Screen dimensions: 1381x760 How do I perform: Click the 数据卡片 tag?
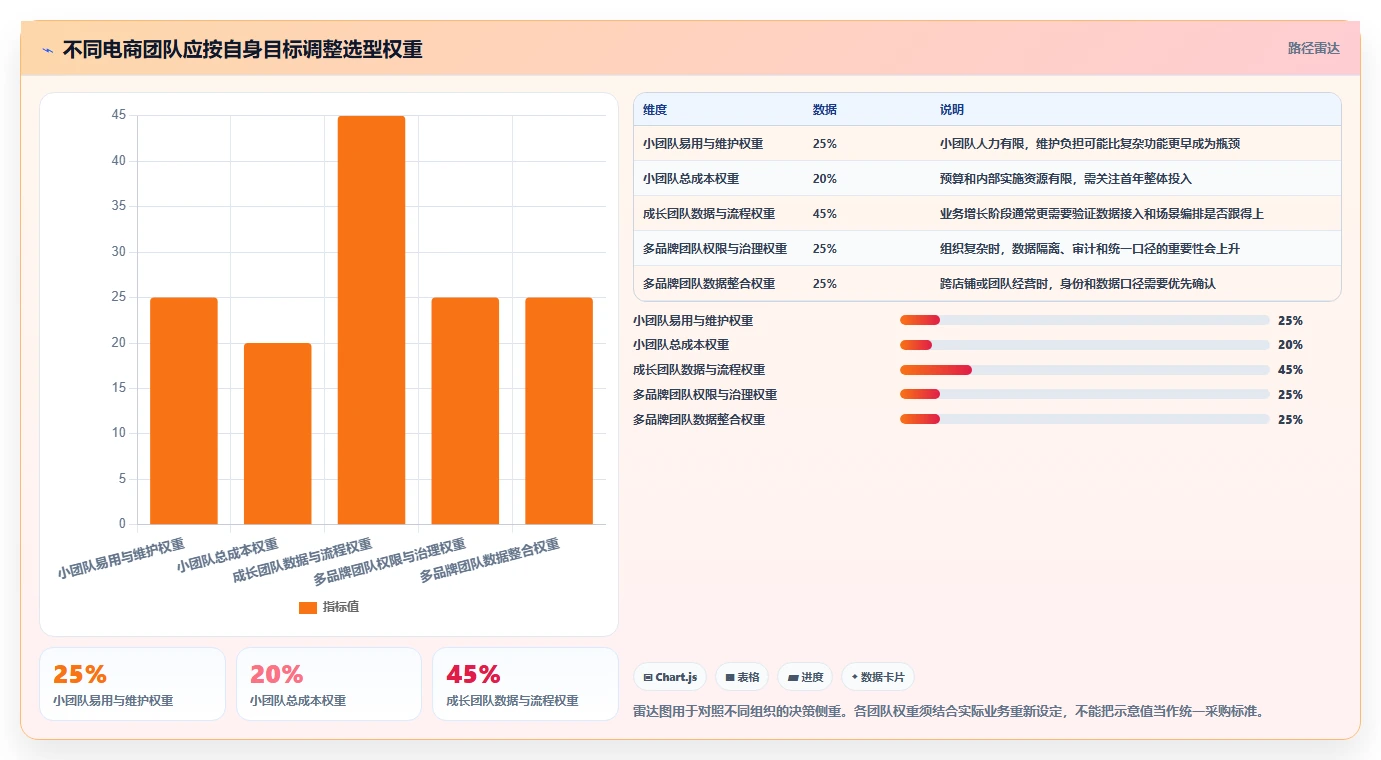(878, 677)
